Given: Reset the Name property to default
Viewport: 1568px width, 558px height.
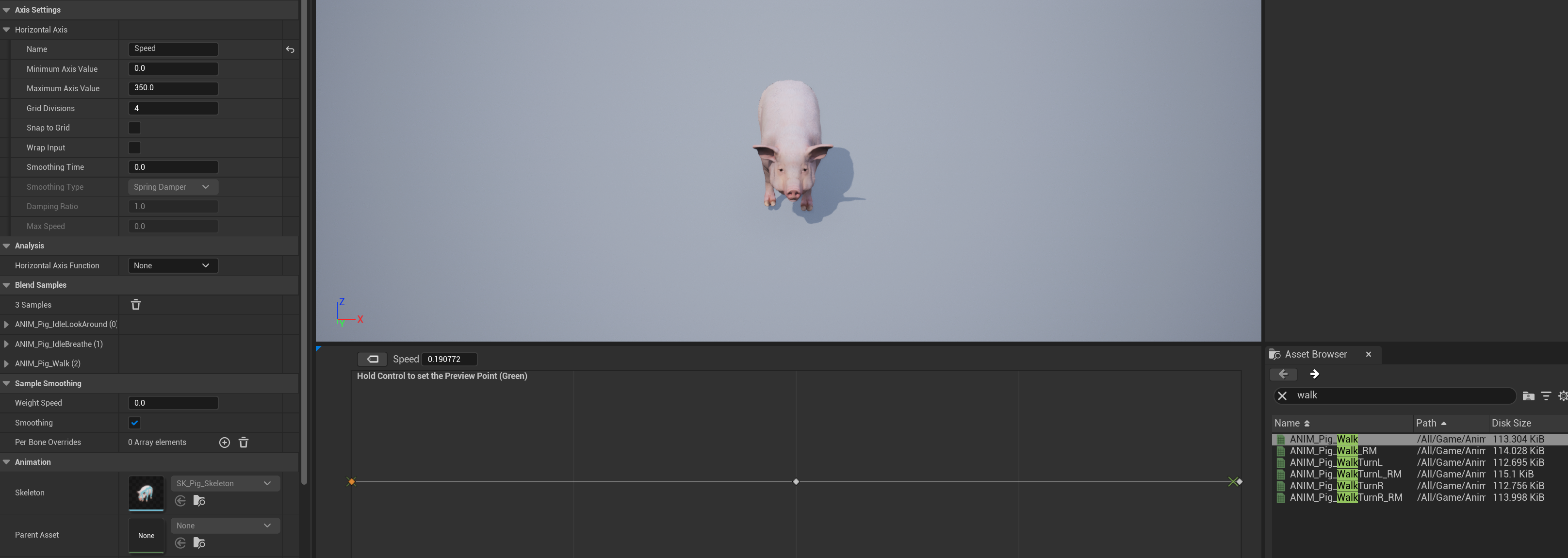Looking at the screenshot, I should [290, 49].
